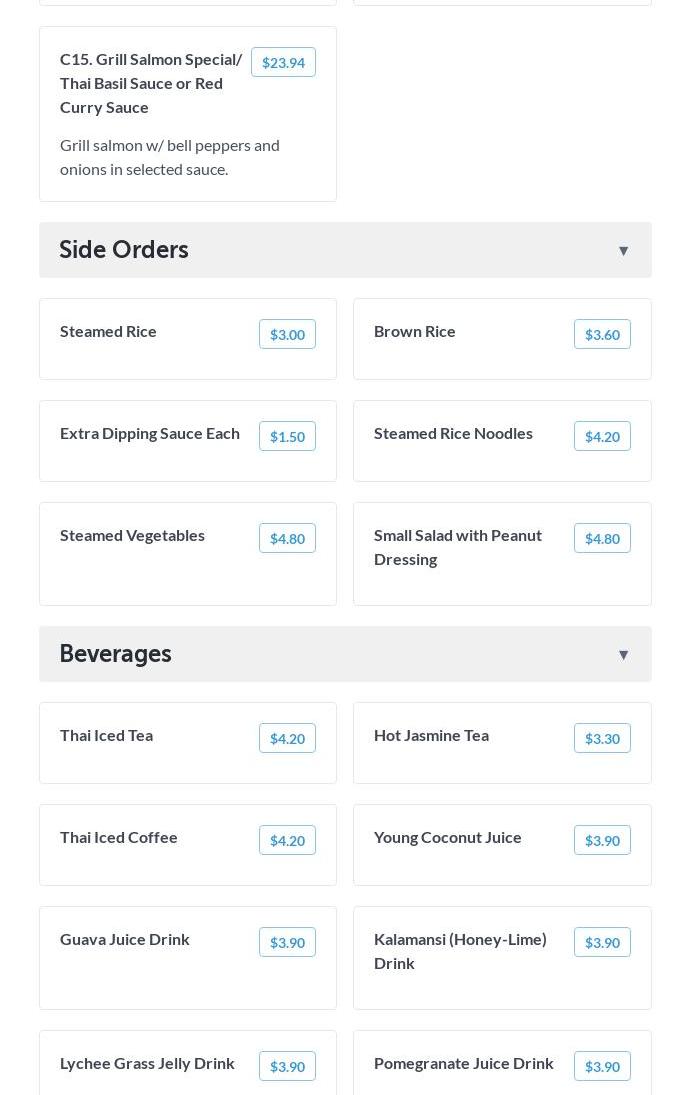Select Small Salad with Peanut Dressing price
This screenshot has width=690, height=1095.
click(602, 539)
